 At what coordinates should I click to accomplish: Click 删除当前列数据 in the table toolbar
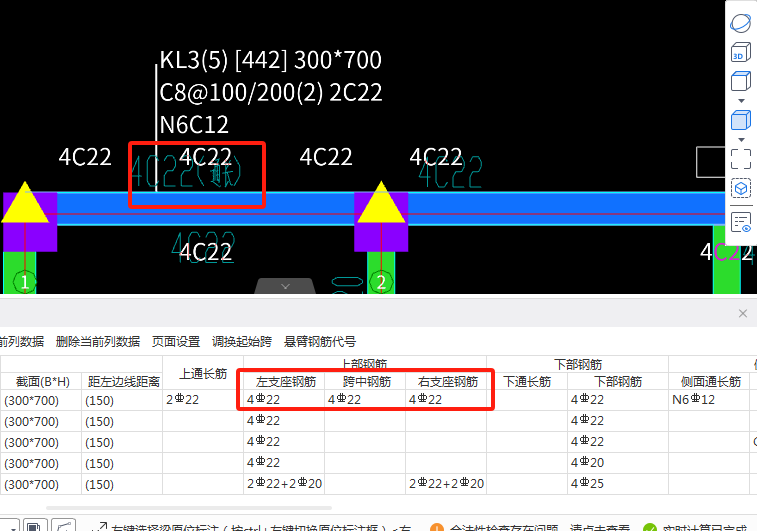(x=98, y=342)
